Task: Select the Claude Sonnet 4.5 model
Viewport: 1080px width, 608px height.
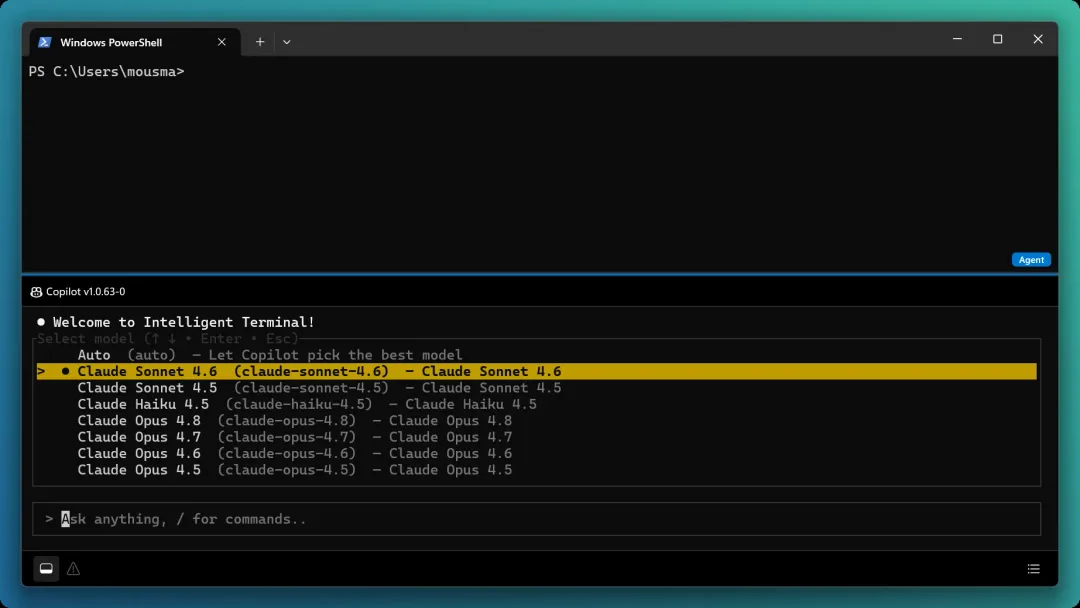Action: (x=536, y=388)
